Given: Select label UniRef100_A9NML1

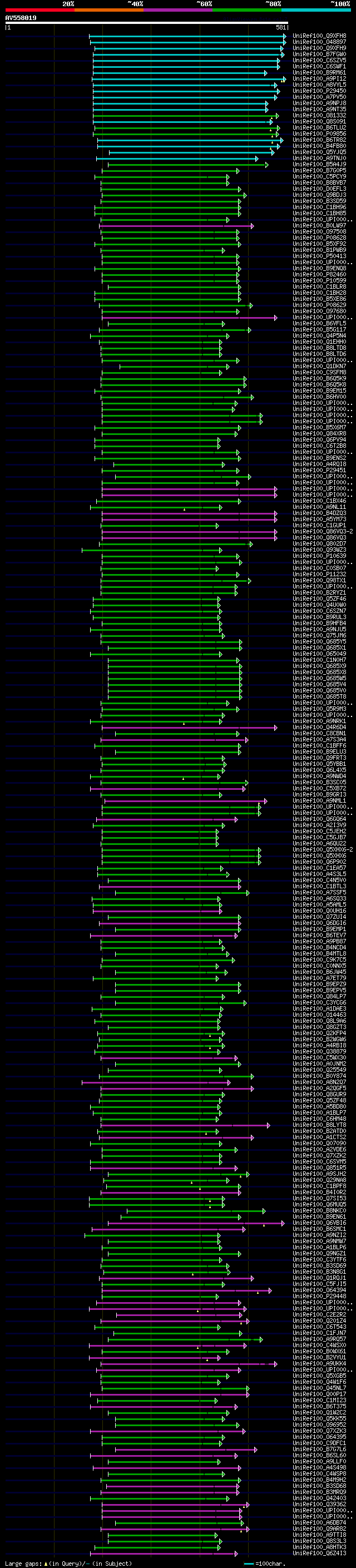Looking at the screenshot, I should click(x=319, y=801).
